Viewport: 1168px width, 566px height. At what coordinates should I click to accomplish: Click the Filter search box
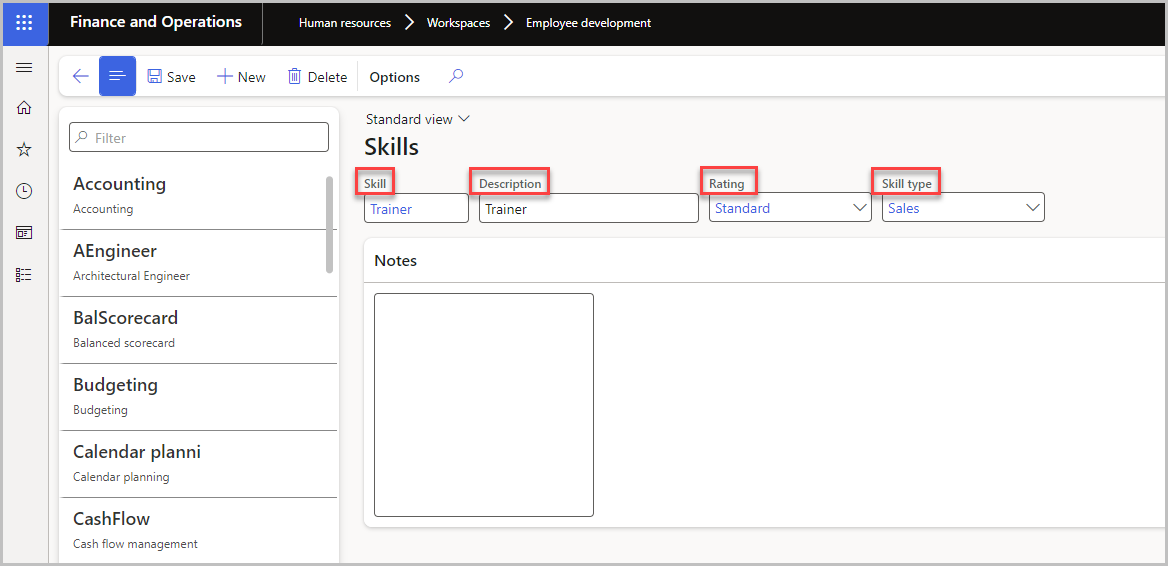[x=199, y=137]
